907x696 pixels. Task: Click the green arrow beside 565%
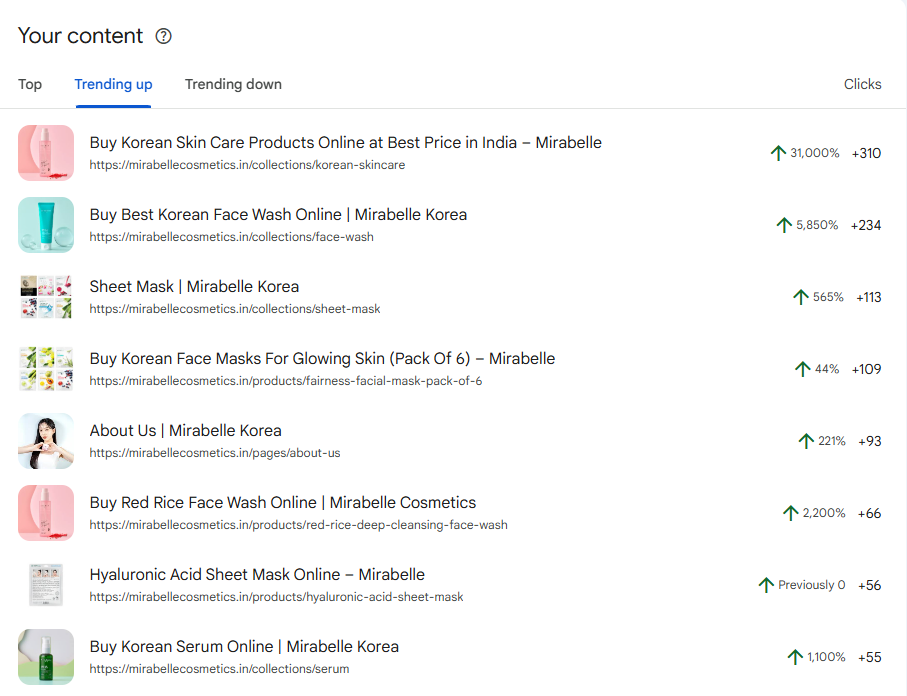800,297
